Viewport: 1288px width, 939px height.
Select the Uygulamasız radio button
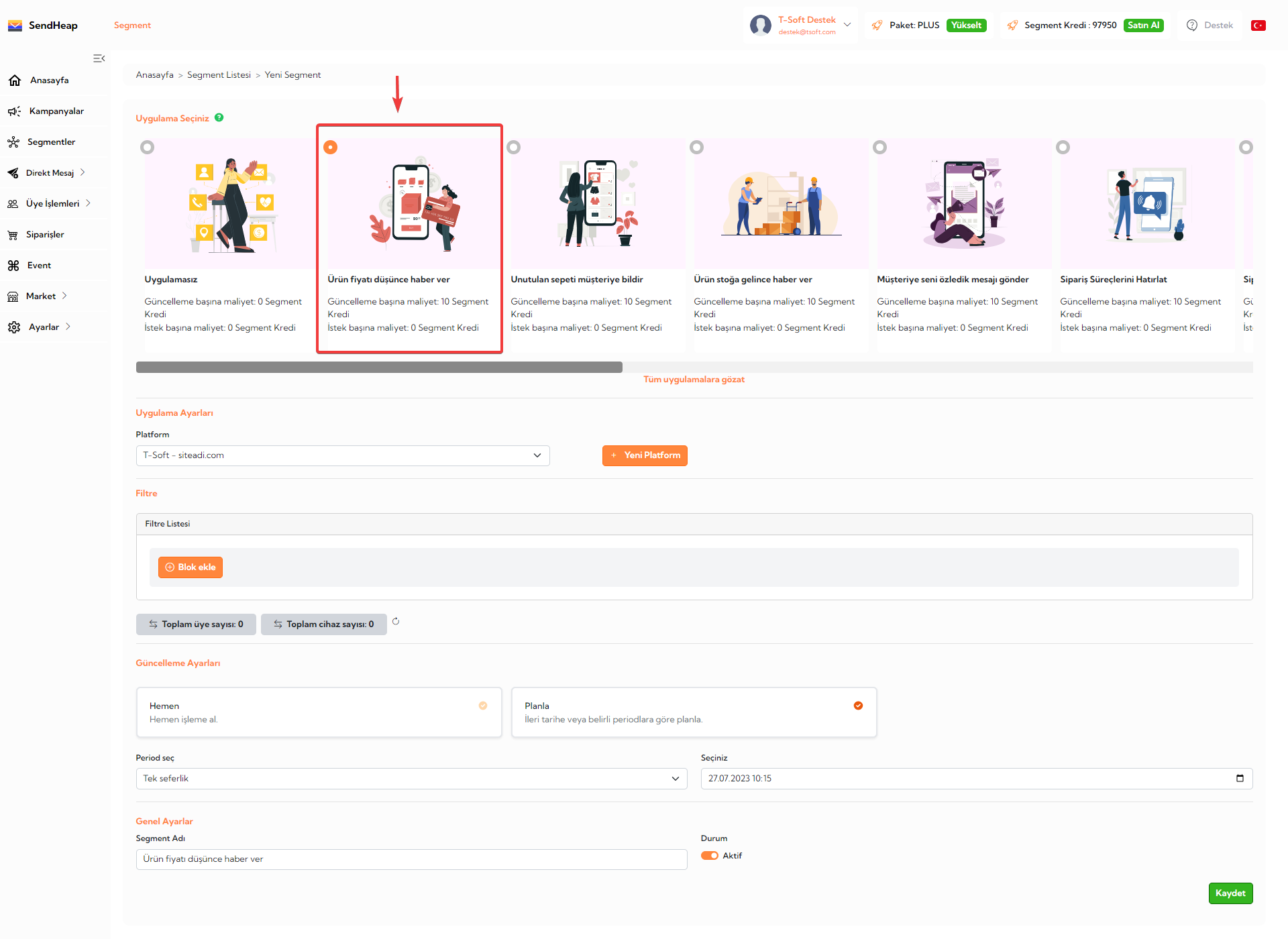pyautogui.click(x=147, y=147)
